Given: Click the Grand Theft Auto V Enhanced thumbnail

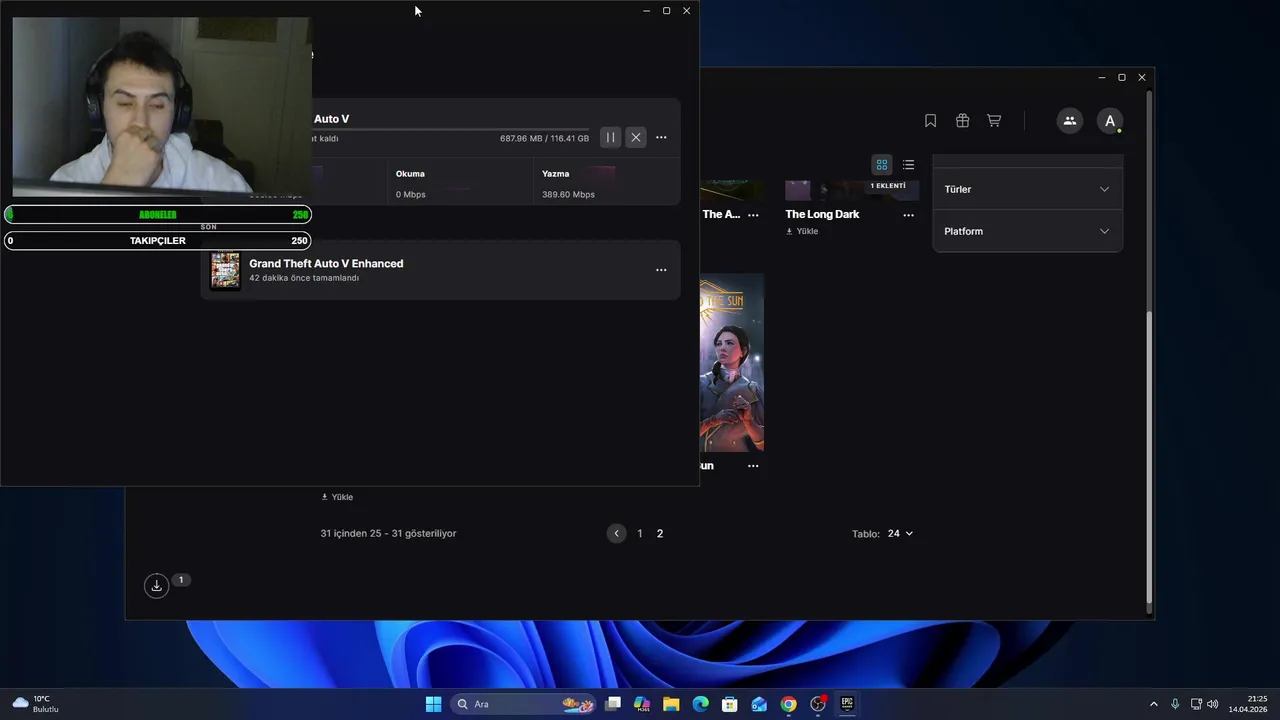Looking at the screenshot, I should click(225, 270).
